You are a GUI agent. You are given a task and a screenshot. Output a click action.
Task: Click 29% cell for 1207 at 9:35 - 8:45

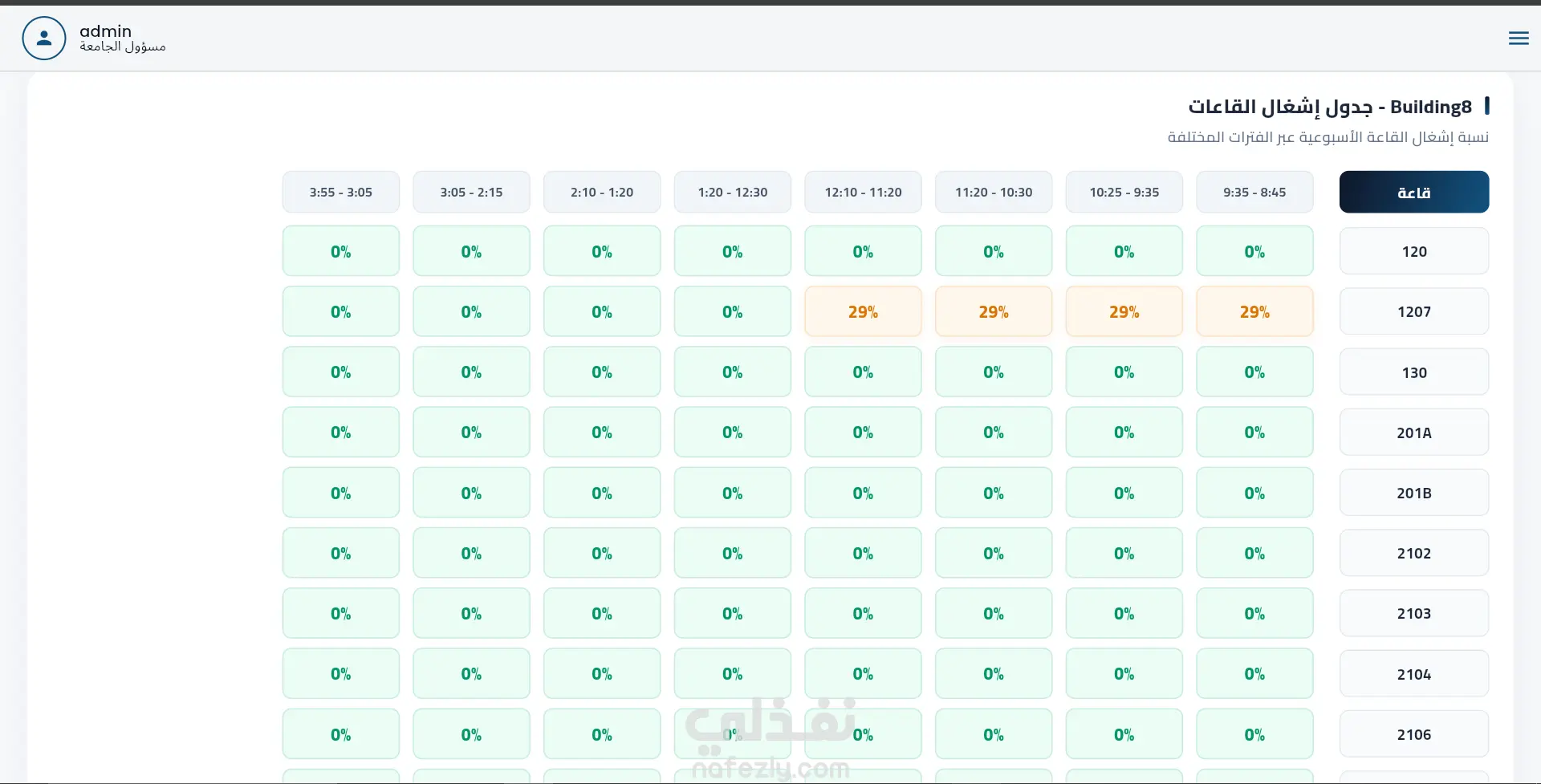[1254, 311]
